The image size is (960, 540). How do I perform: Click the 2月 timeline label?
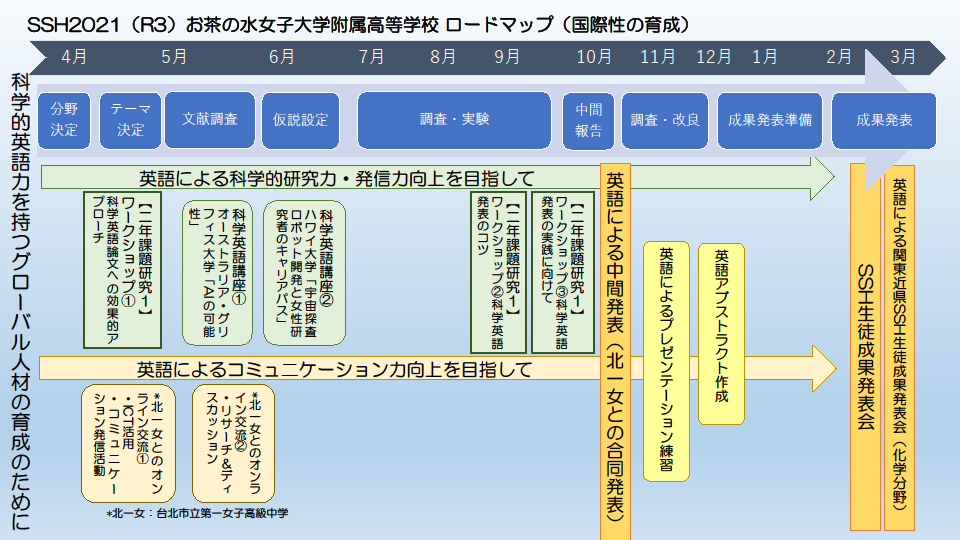pos(839,57)
